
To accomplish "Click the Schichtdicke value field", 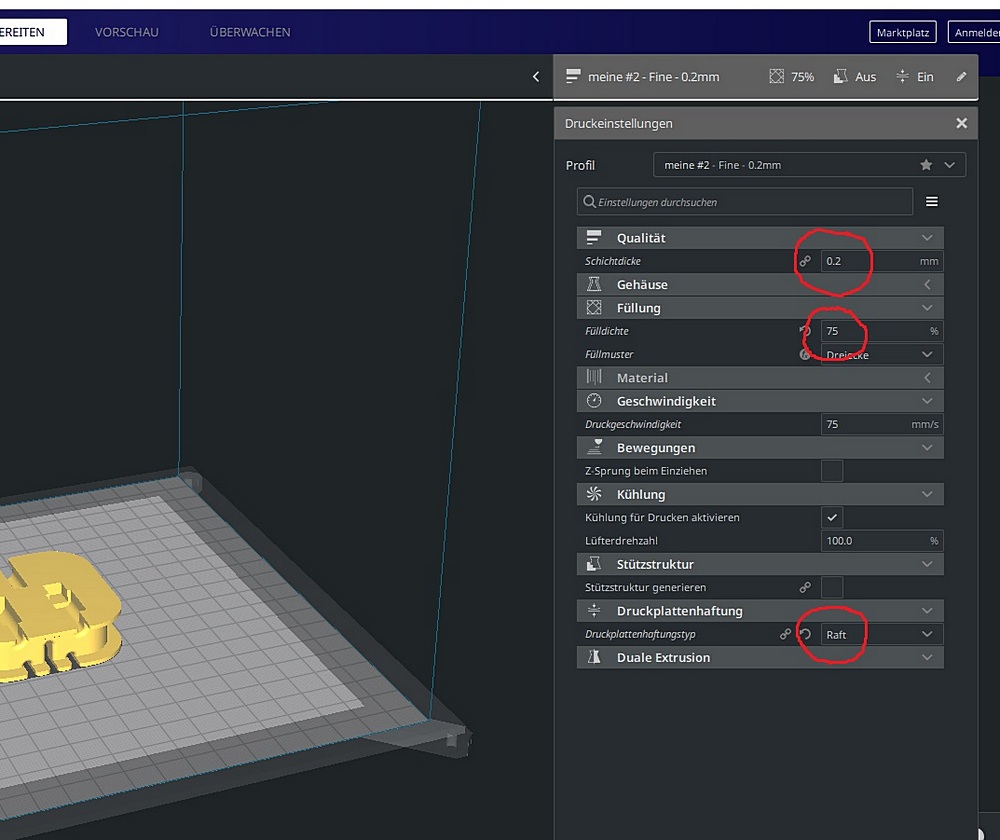I will pyautogui.click(x=882, y=261).
